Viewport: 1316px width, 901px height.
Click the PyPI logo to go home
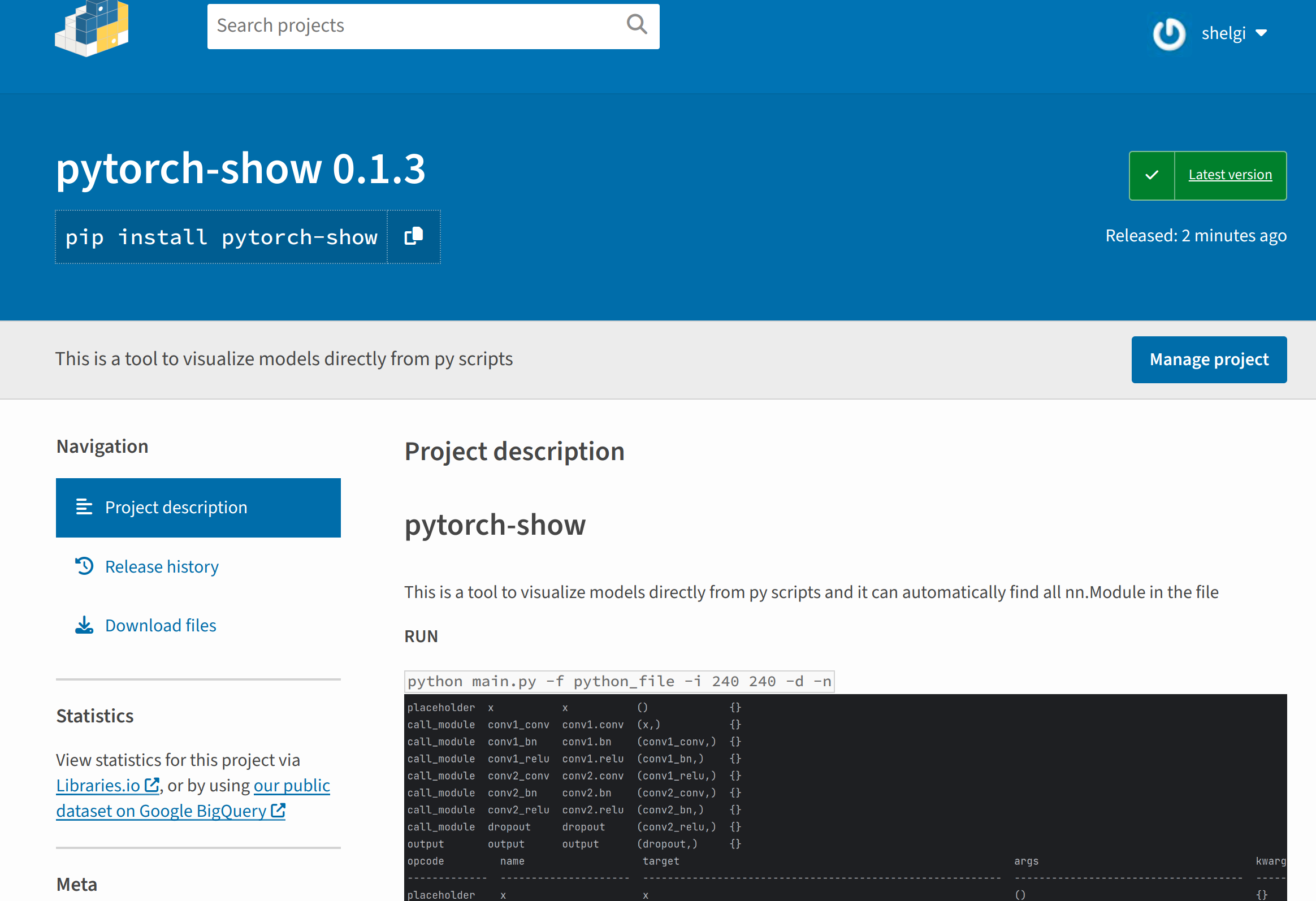(x=92, y=28)
